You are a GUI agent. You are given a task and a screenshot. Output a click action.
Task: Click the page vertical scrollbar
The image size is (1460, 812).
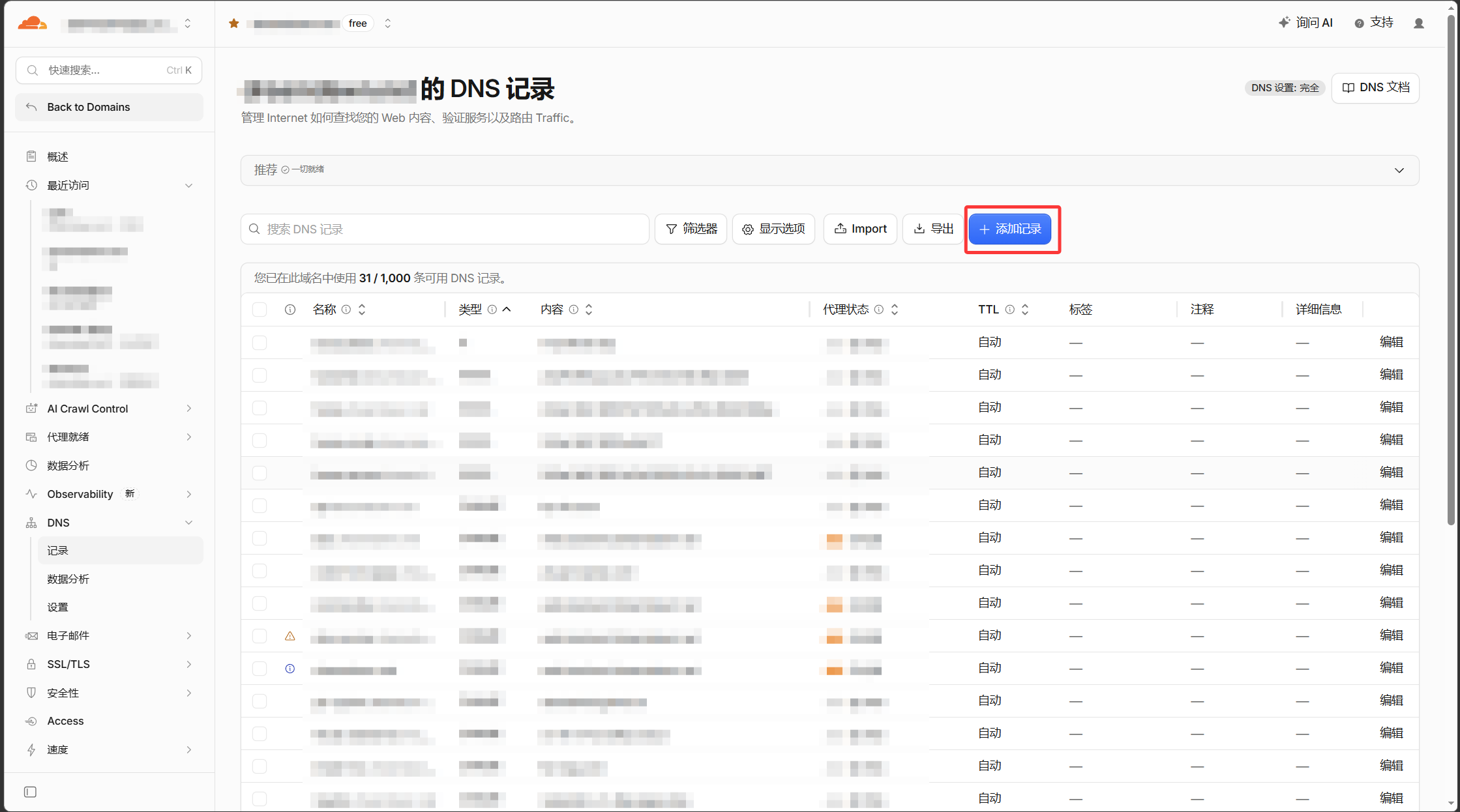click(x=1451, y=270)
